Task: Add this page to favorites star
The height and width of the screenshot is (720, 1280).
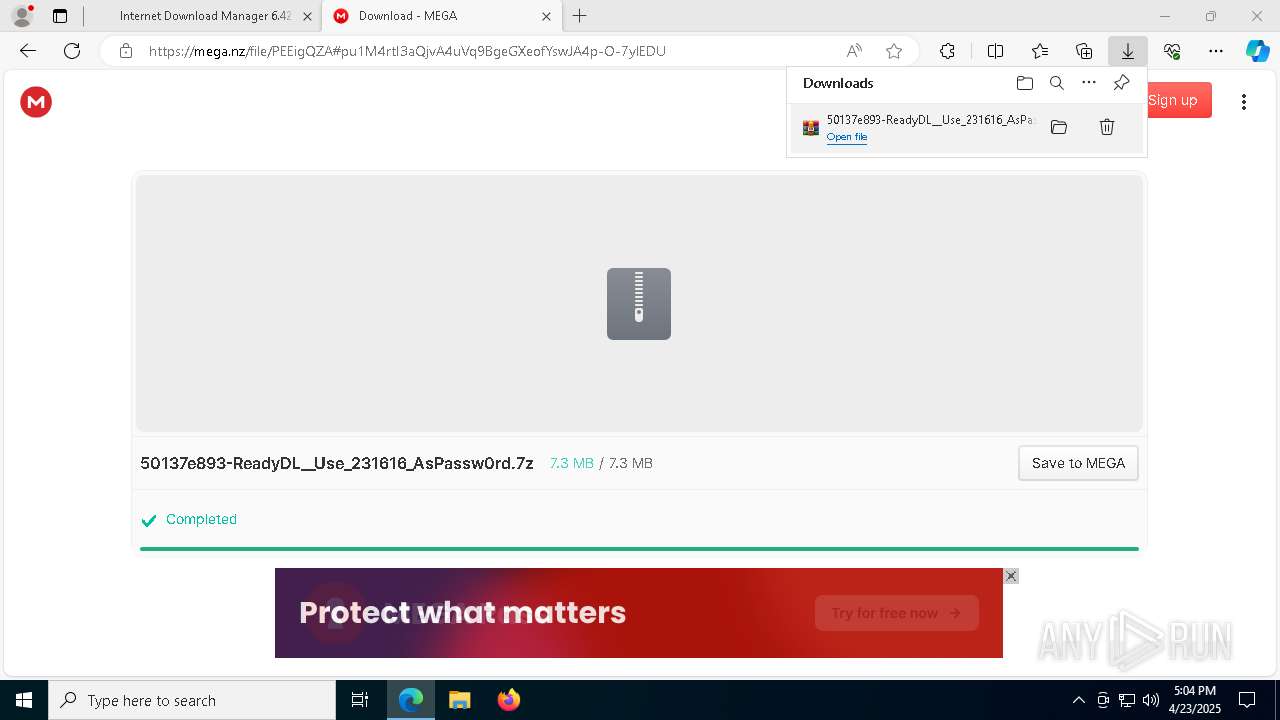Action: 894,51
